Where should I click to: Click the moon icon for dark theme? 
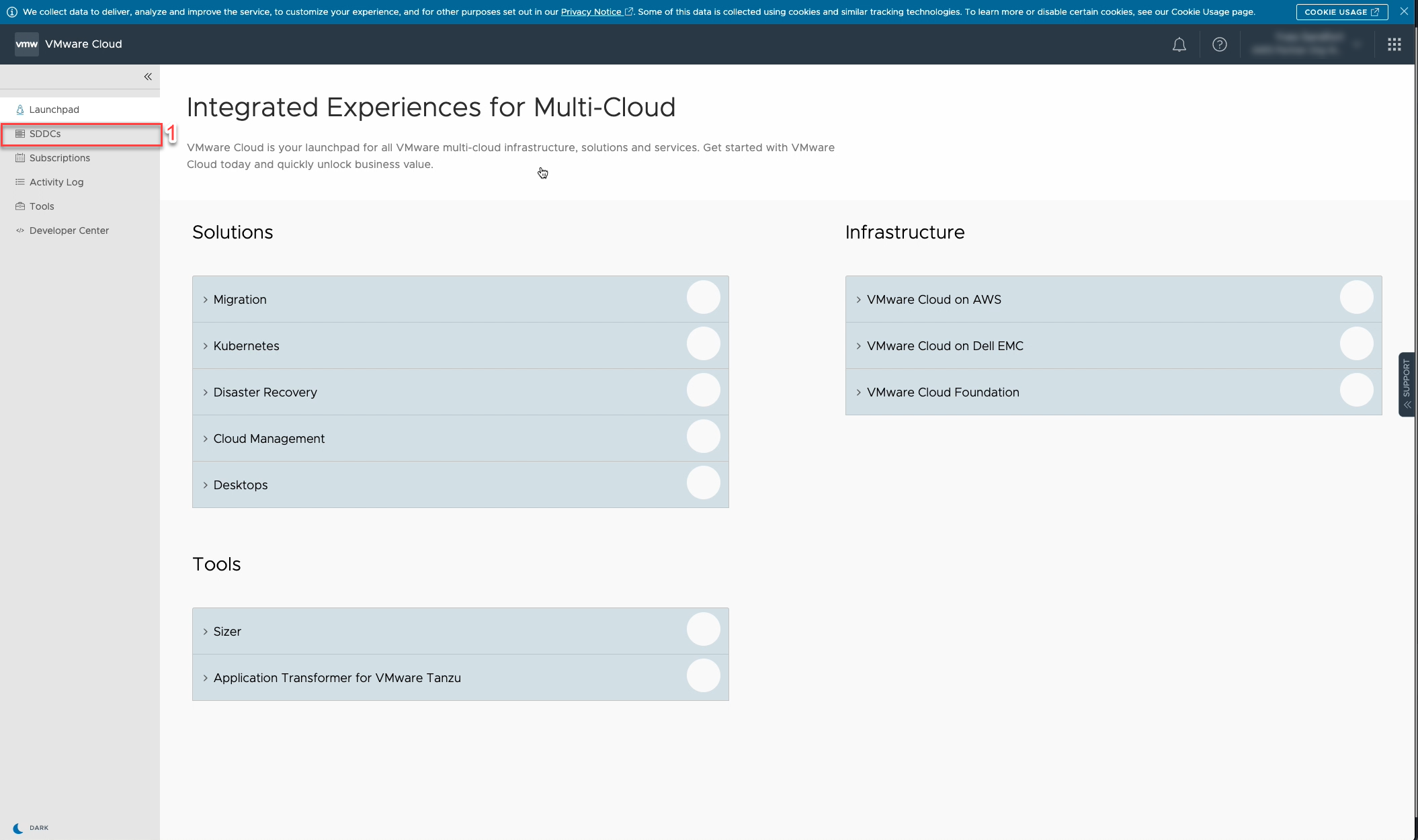point(18,828)
